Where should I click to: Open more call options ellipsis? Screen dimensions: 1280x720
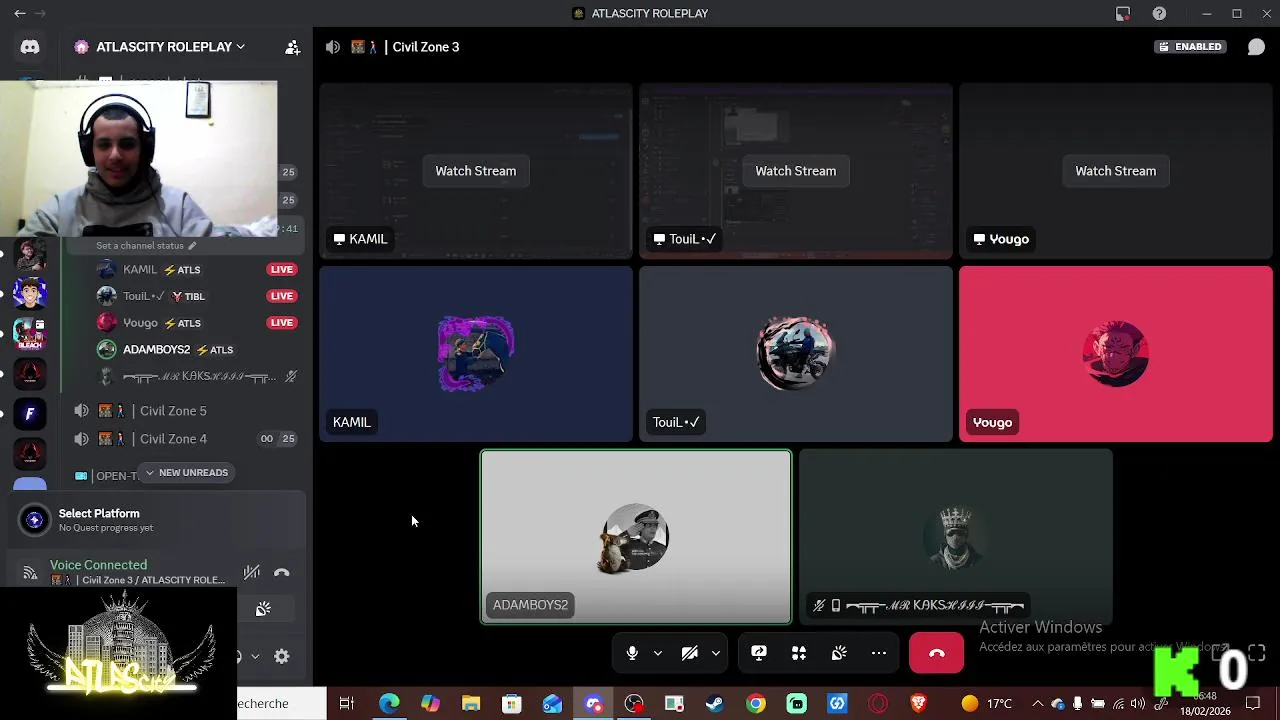coord(879,653)
